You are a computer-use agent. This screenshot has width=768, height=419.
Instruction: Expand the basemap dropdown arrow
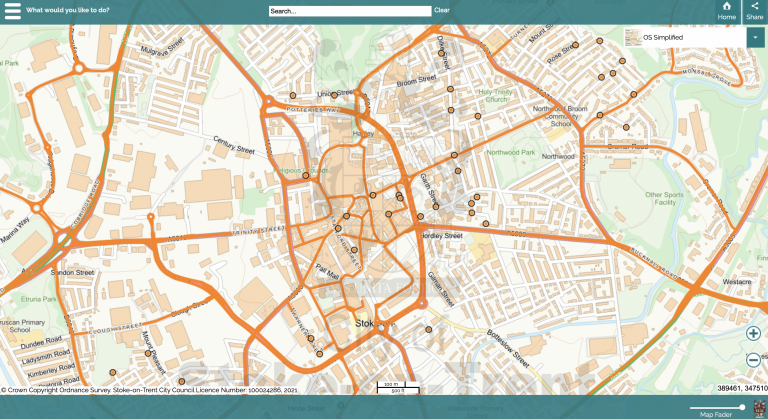pos(755,38)
